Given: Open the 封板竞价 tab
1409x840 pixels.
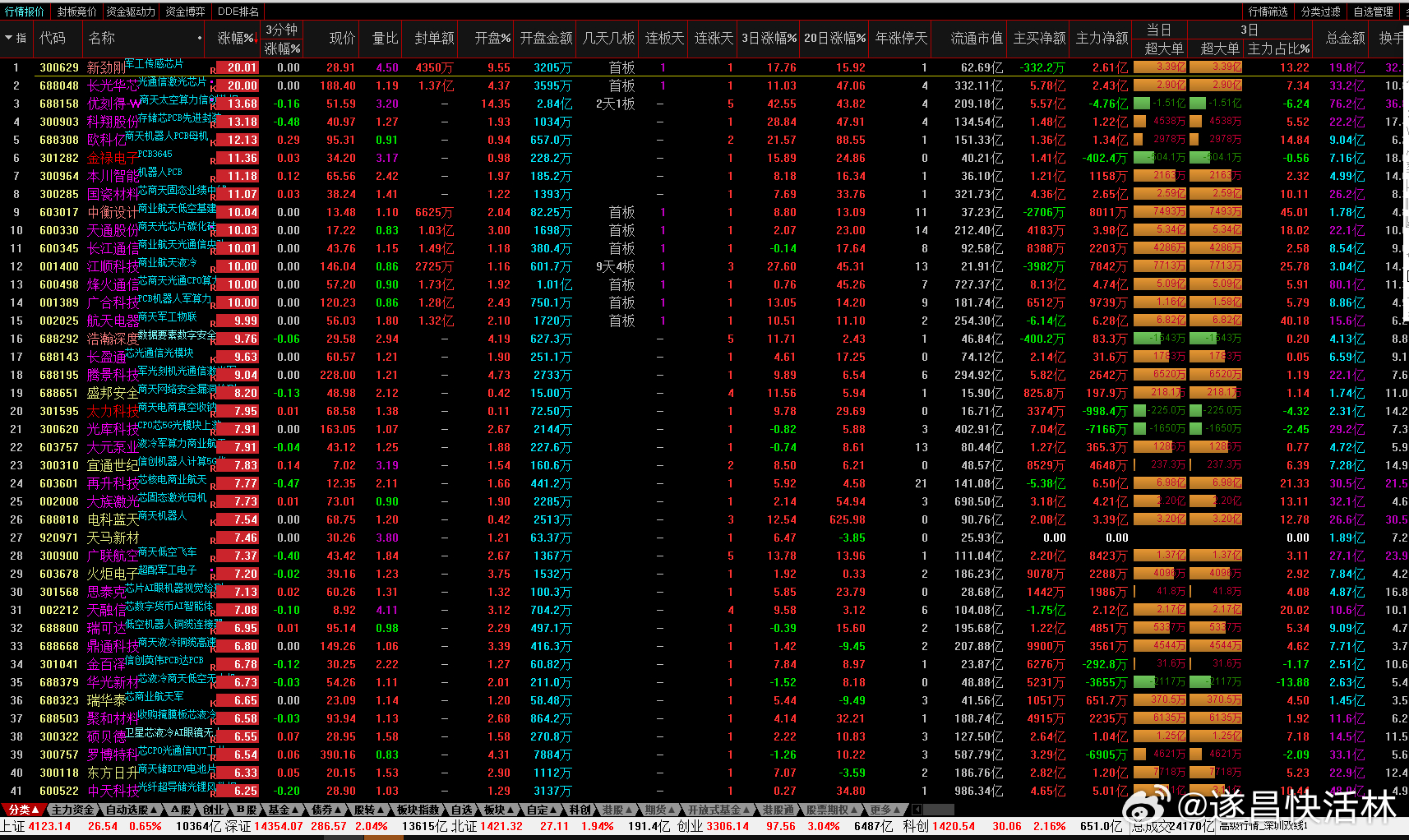Looking at the screenshot, I should [76, 12].
